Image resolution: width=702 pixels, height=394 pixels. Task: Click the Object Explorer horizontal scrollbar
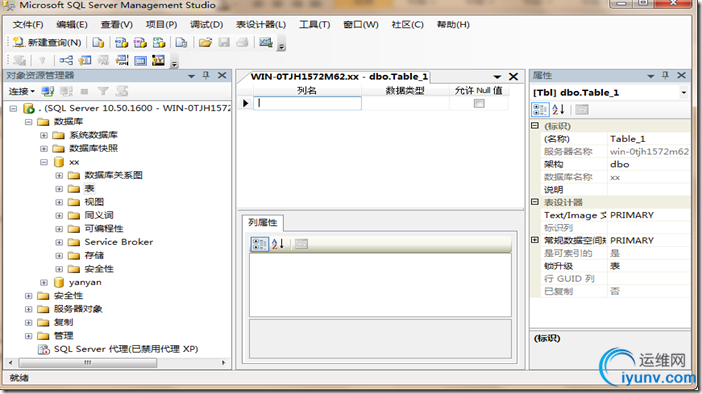click(x=88, y=363)
